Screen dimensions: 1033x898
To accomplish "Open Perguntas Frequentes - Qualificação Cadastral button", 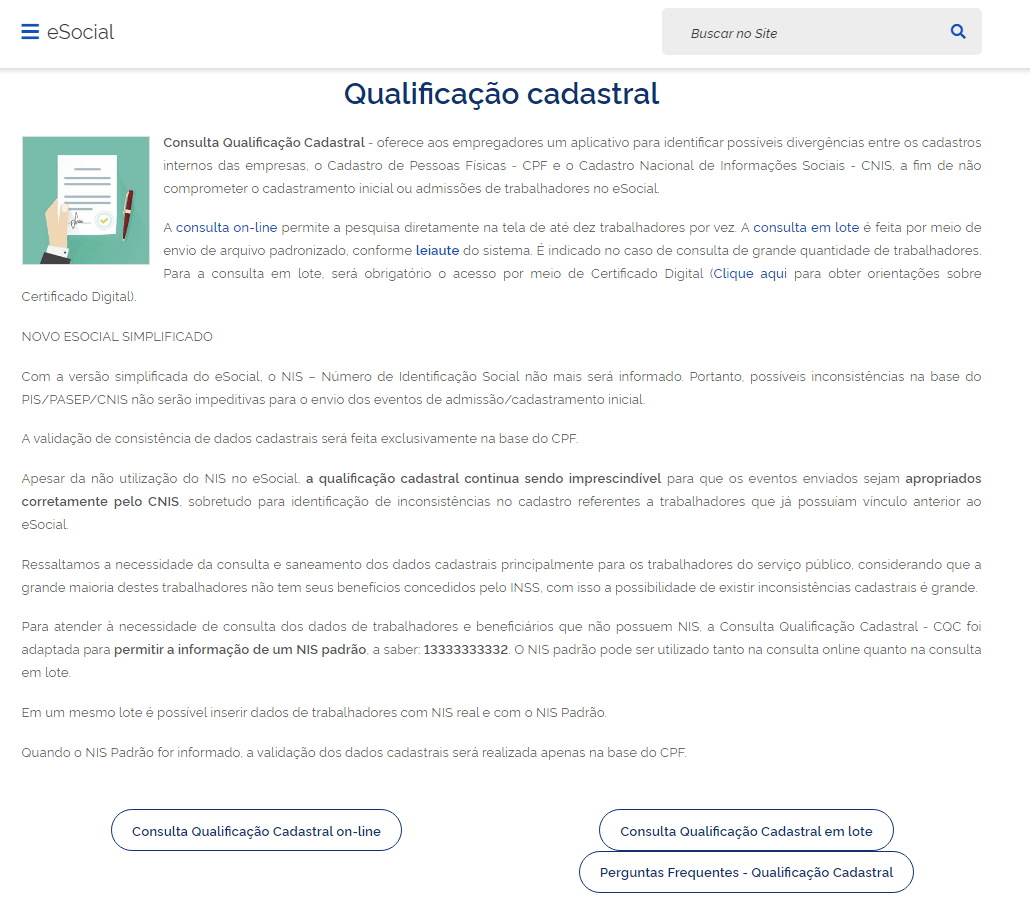I will (746, 872).
